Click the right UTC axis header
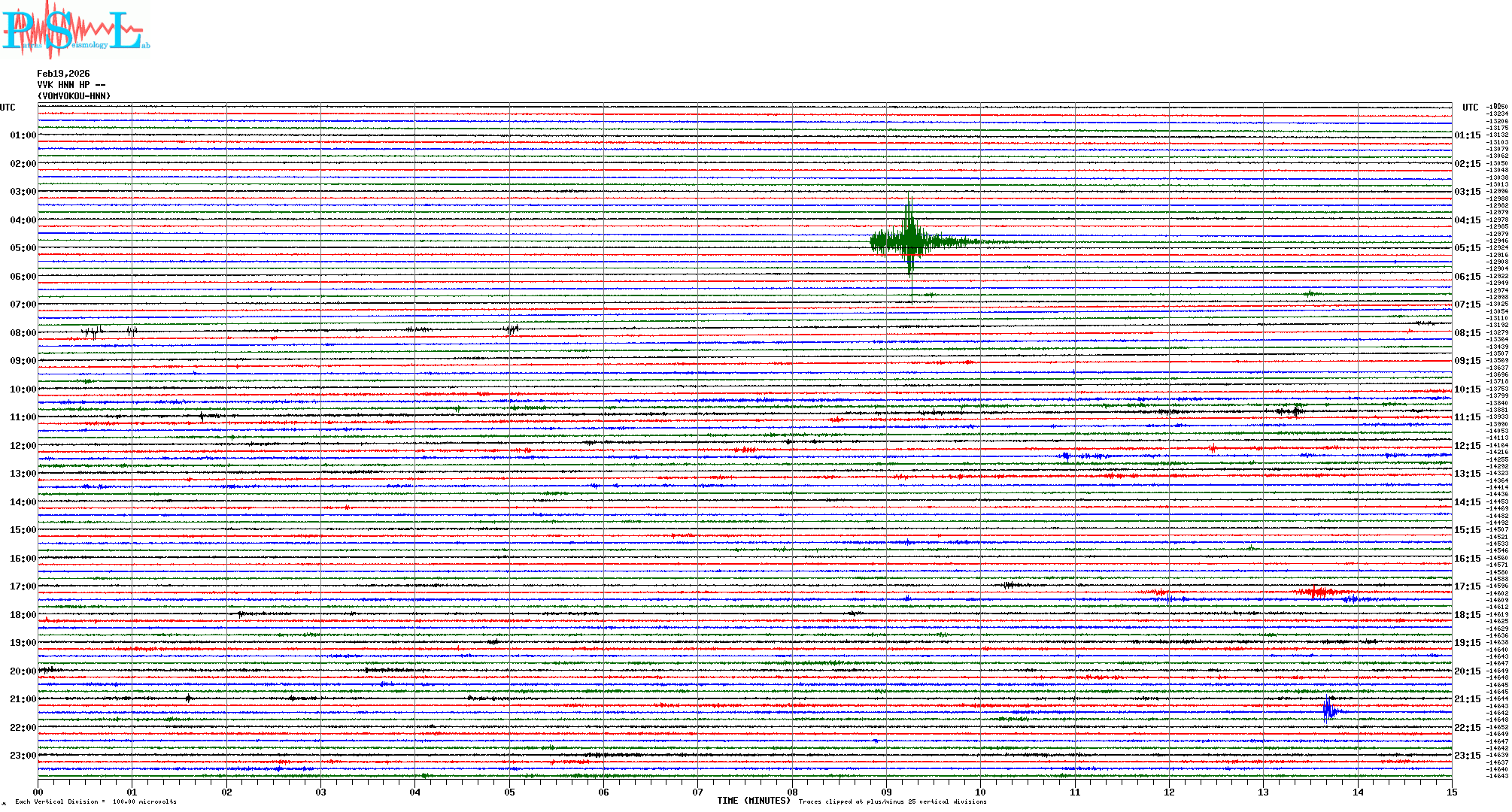 pyautogui.click(x=1470, y=108)
